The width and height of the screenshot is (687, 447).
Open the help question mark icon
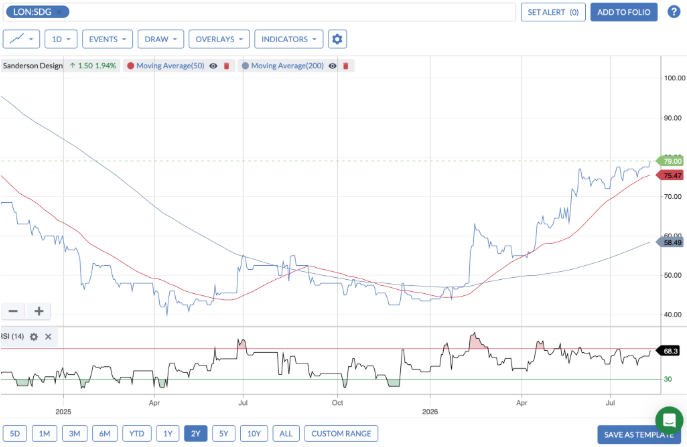pos(673,12)
